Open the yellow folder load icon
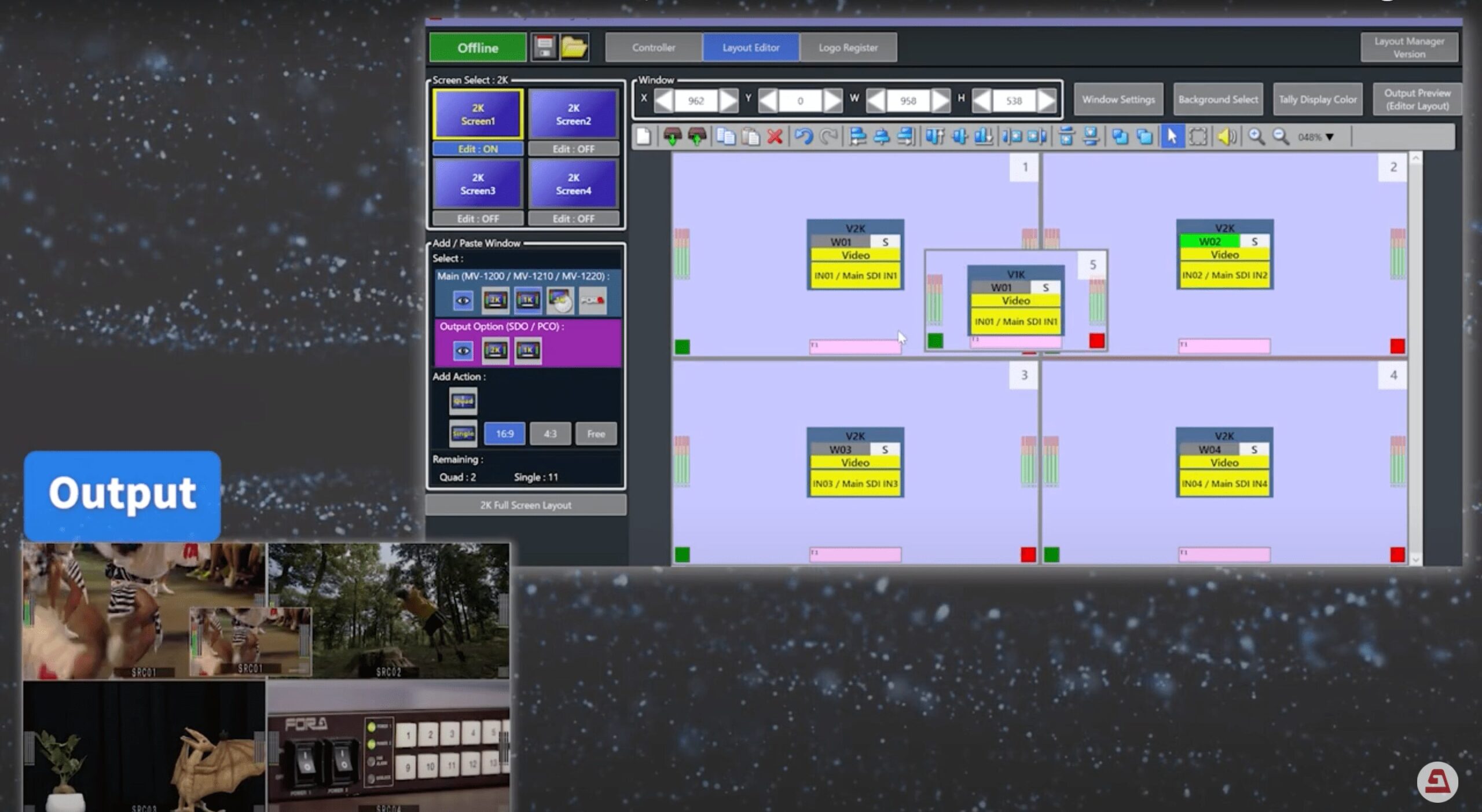 tap(574, 47)
